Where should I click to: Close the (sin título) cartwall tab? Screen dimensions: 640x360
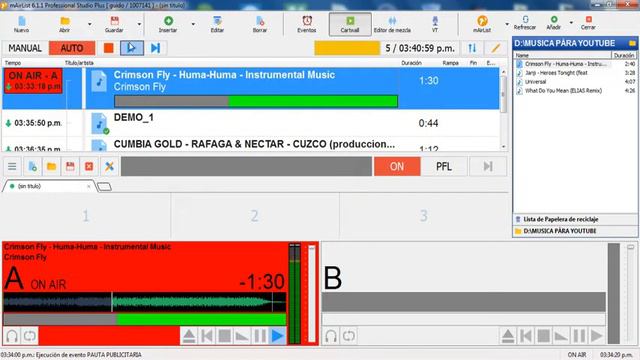pyautogui.click(x=89, y=186)
